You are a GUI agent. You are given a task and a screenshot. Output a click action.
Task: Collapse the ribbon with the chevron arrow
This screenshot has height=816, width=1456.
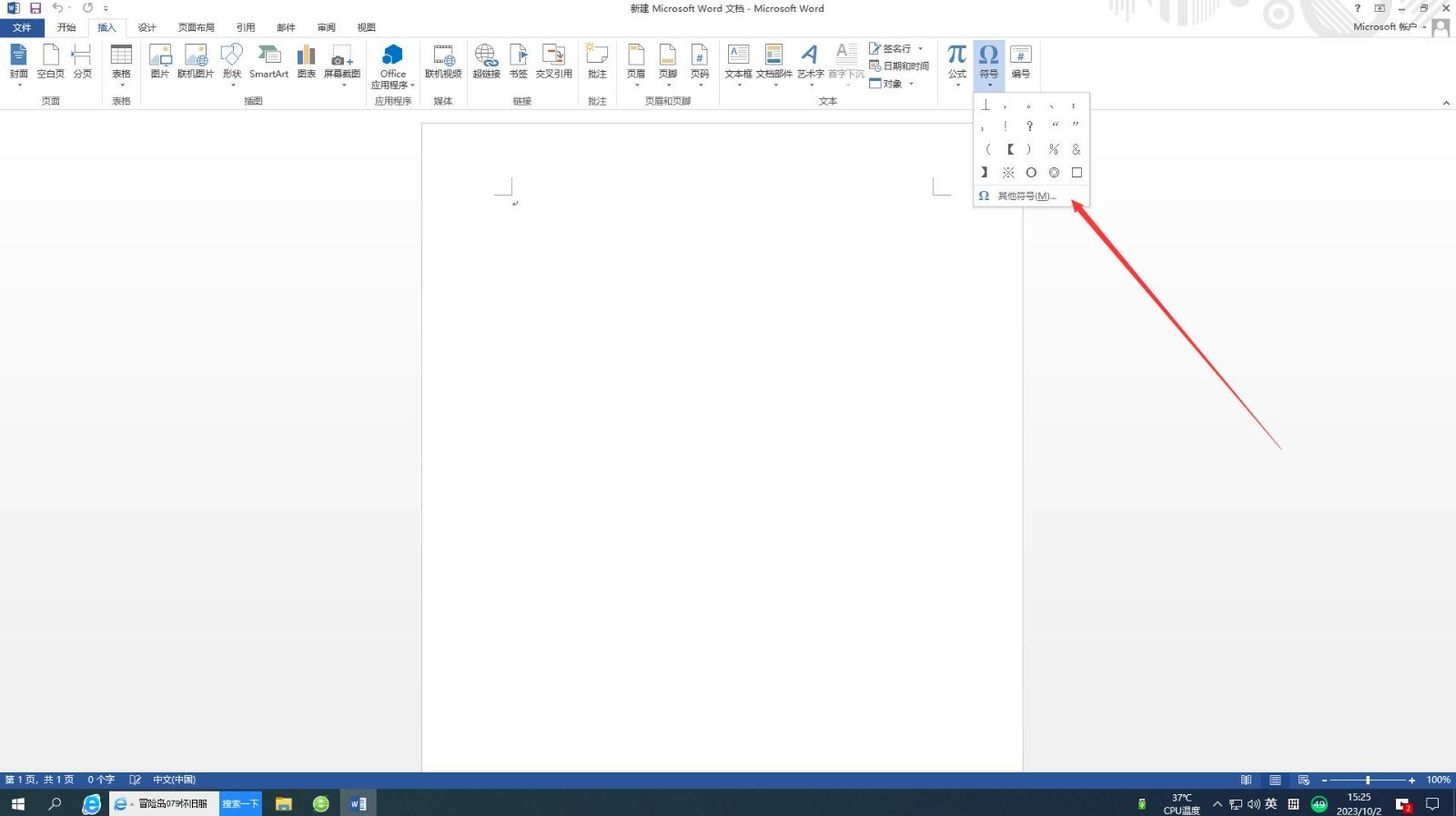point(1446,103)
